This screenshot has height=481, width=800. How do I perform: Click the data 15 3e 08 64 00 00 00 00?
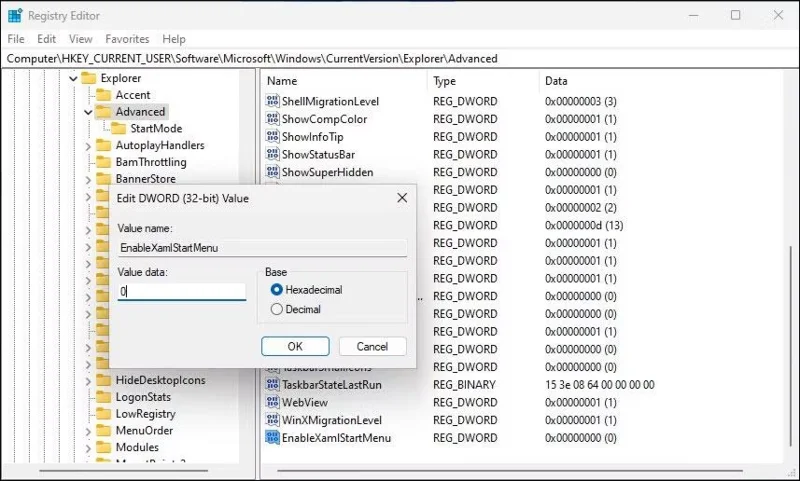[x=599, y=385]
